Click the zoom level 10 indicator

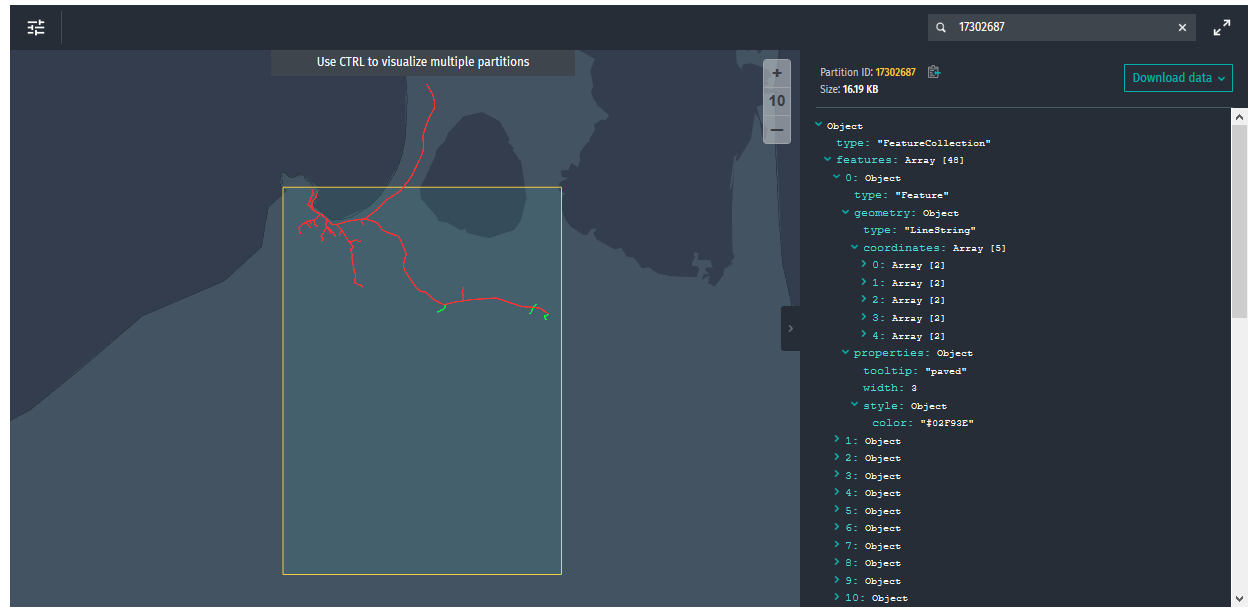click(x=777, y=101)
